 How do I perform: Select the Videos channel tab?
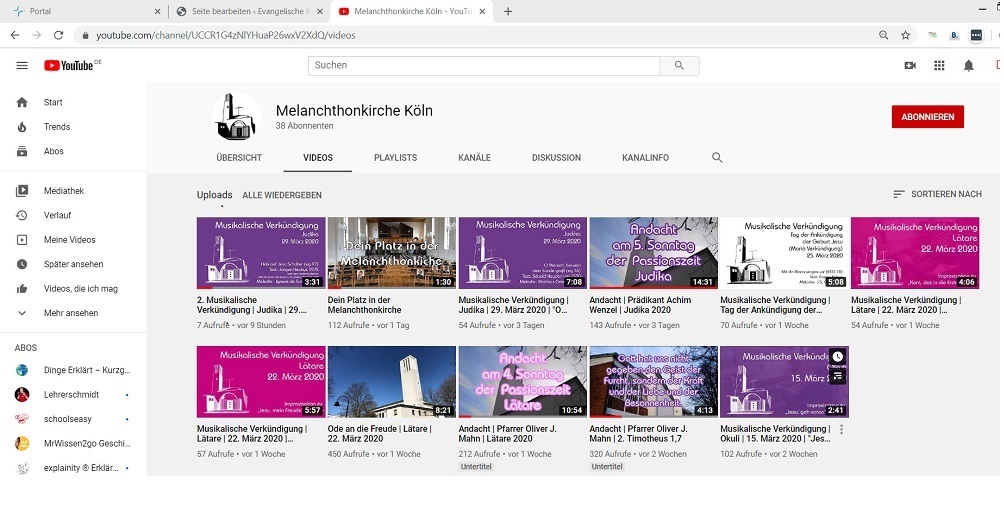pos(318,158)
